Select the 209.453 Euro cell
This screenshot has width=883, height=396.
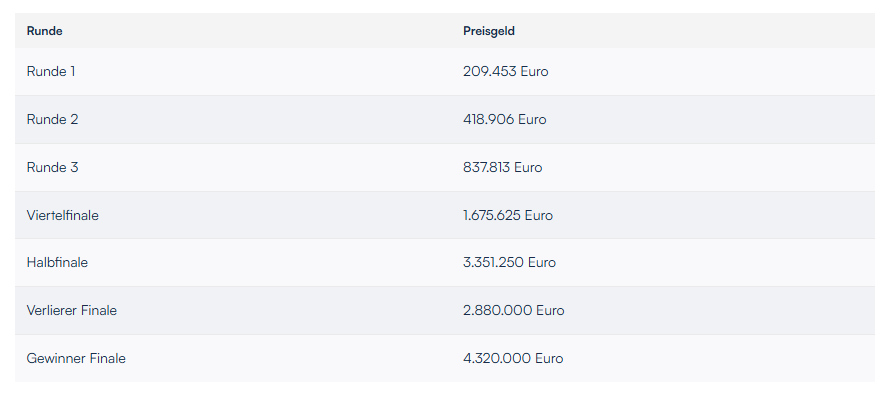pos(506,72)
